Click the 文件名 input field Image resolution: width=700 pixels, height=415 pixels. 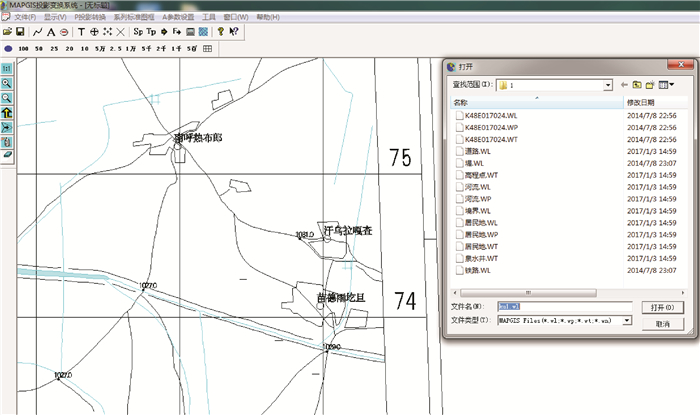coord(565,306)
